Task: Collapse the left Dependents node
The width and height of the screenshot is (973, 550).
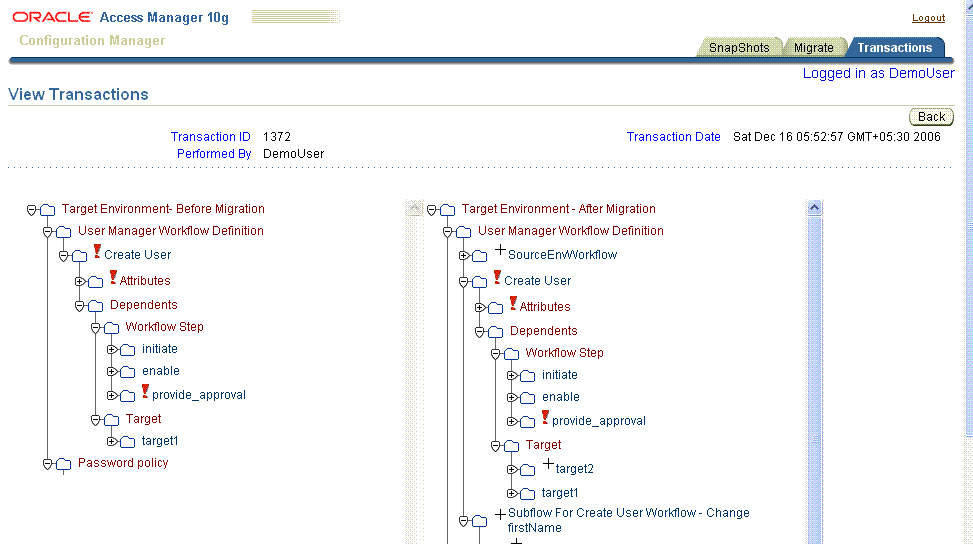Action: [x=79, y=306]
